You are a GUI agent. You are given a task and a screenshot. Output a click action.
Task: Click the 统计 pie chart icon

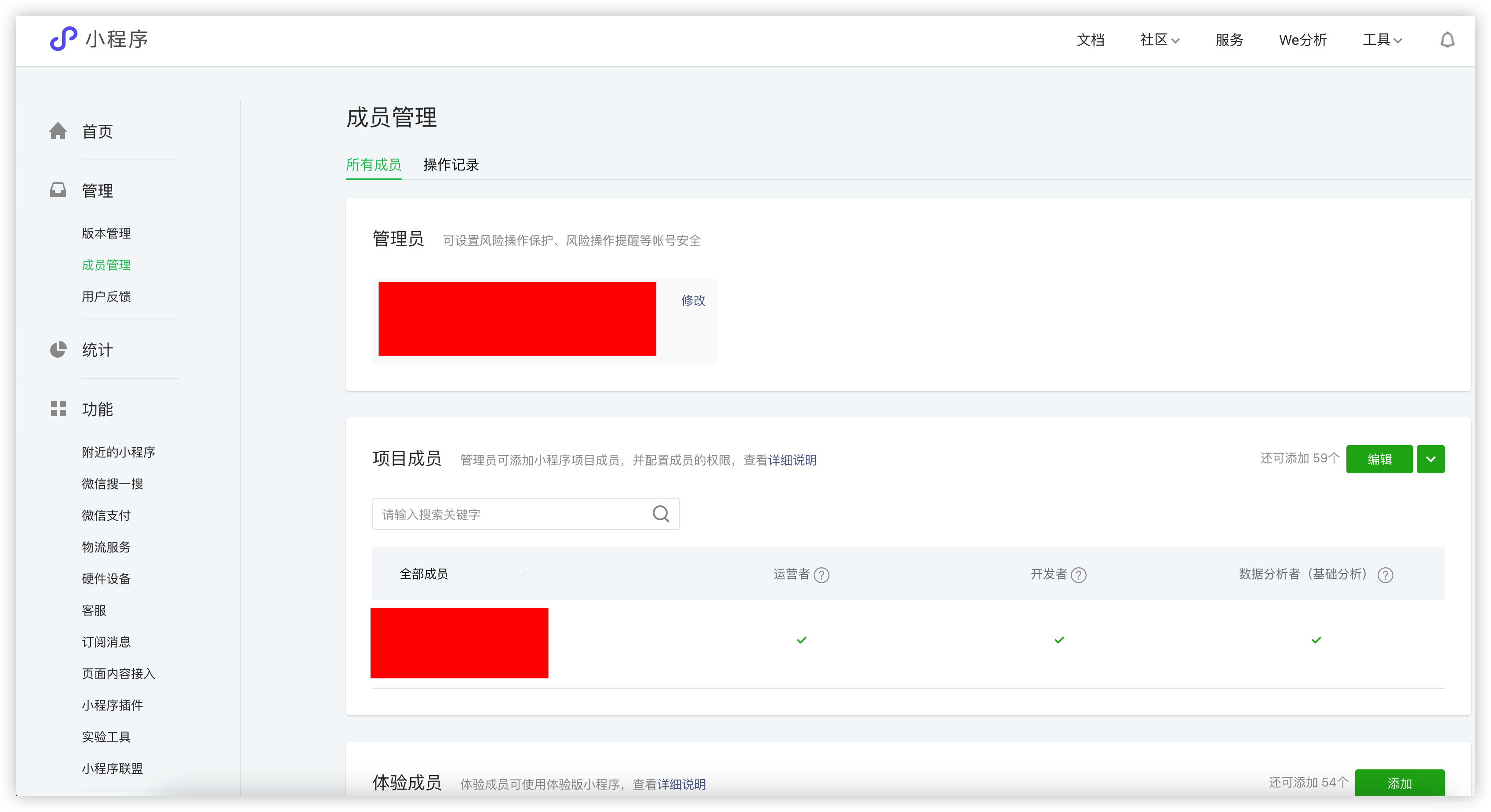(x=58, y=350)
